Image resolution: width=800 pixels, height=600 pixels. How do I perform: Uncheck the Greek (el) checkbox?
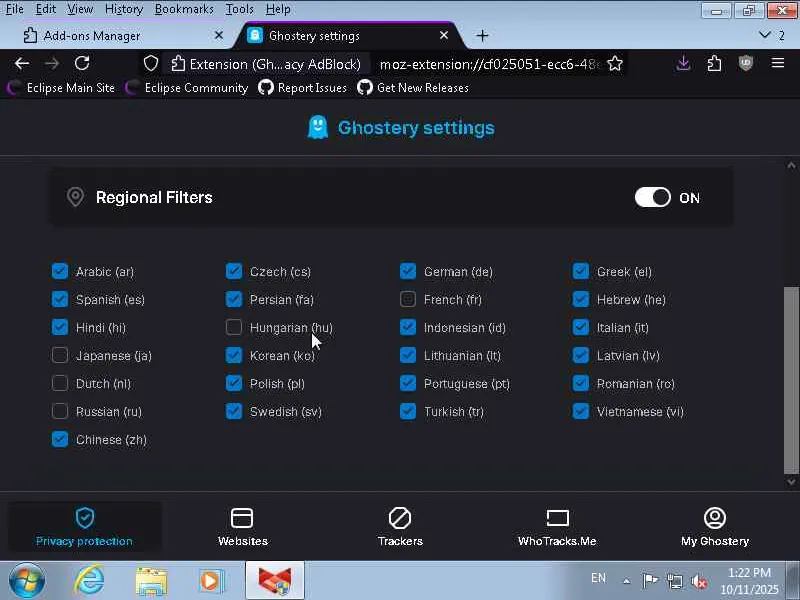click(x=581, y=271)
